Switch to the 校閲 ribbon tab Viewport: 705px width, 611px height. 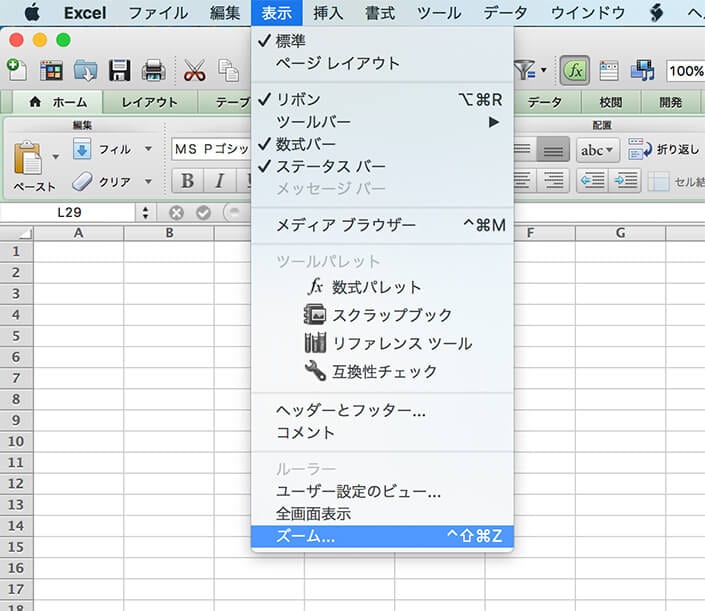click(610, 103)
